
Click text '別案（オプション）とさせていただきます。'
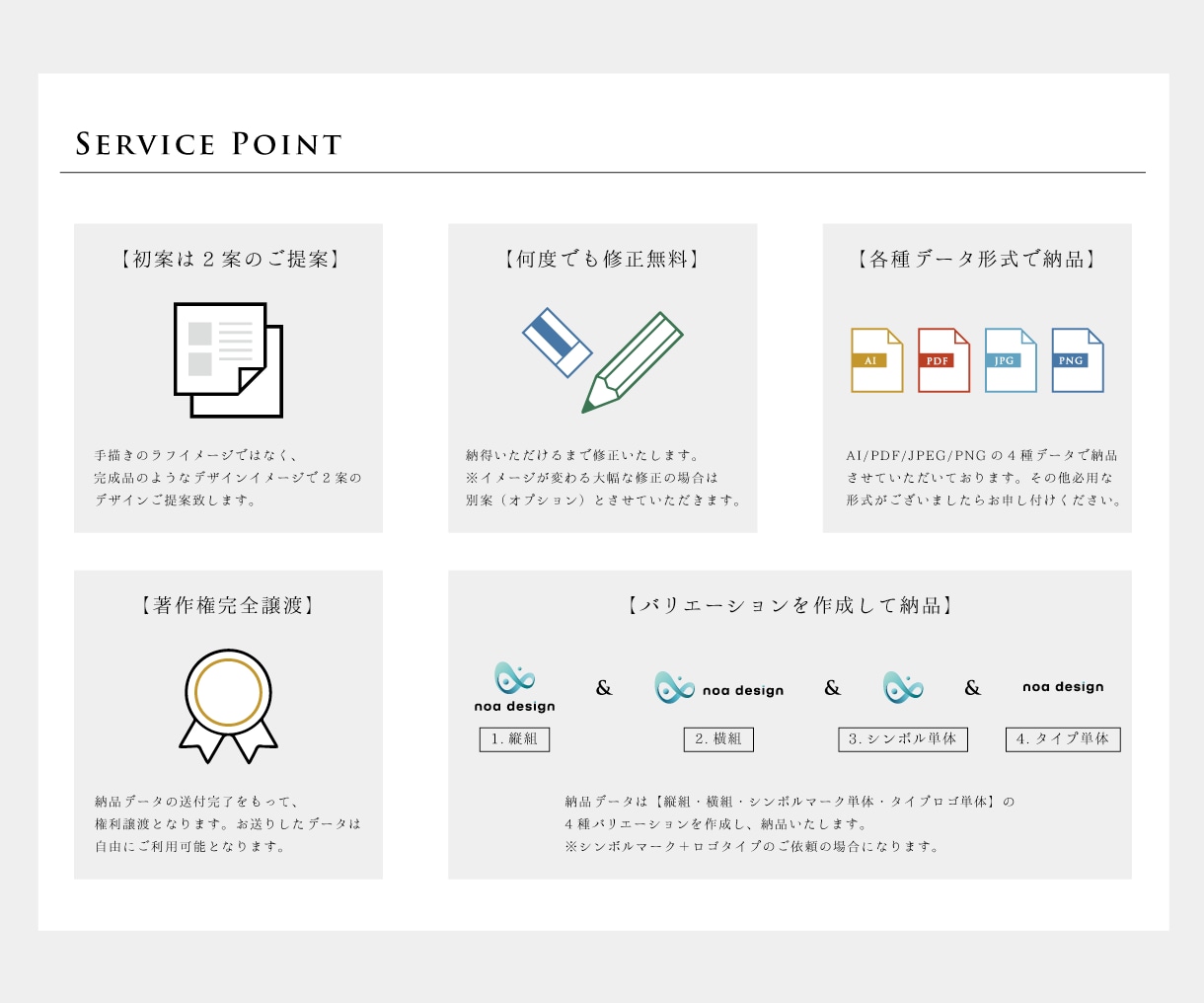[x=605, y=501]
